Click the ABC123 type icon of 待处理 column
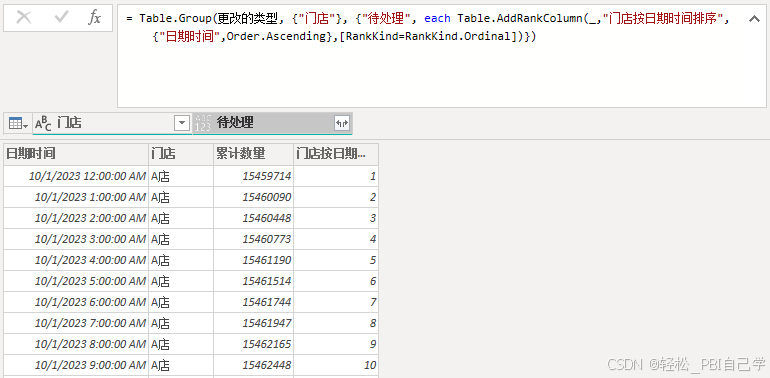770x378 pixels. point(203,123)
